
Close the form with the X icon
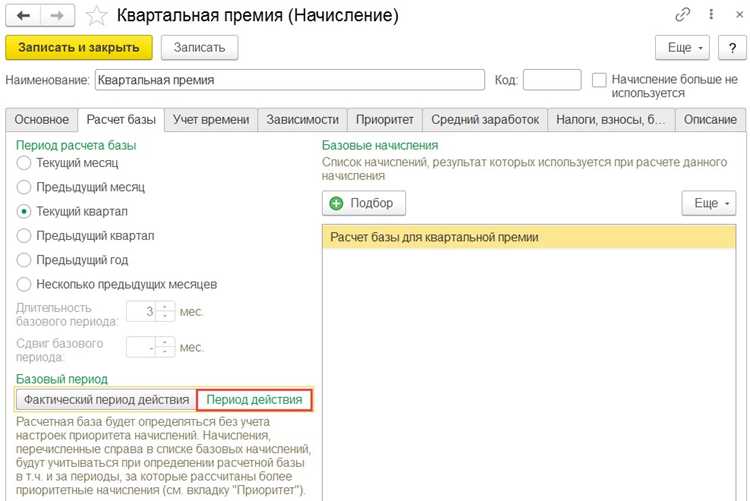pos(739,15)
